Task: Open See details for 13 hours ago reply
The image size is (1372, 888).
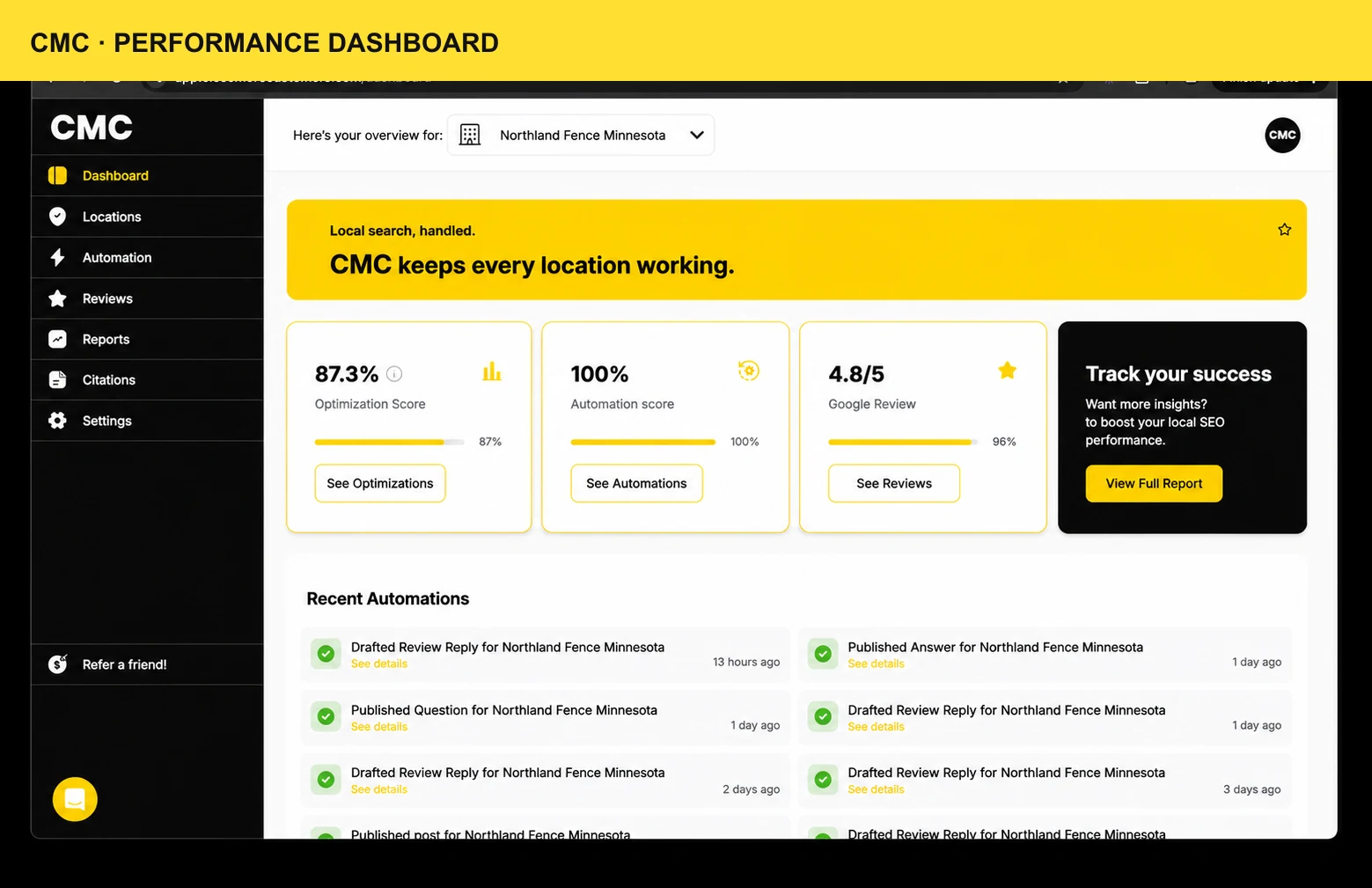Action: pos(379,664)
